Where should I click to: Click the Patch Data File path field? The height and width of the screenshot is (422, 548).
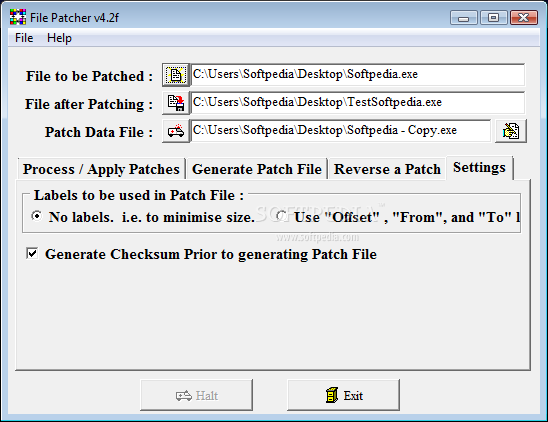(341, 131)
